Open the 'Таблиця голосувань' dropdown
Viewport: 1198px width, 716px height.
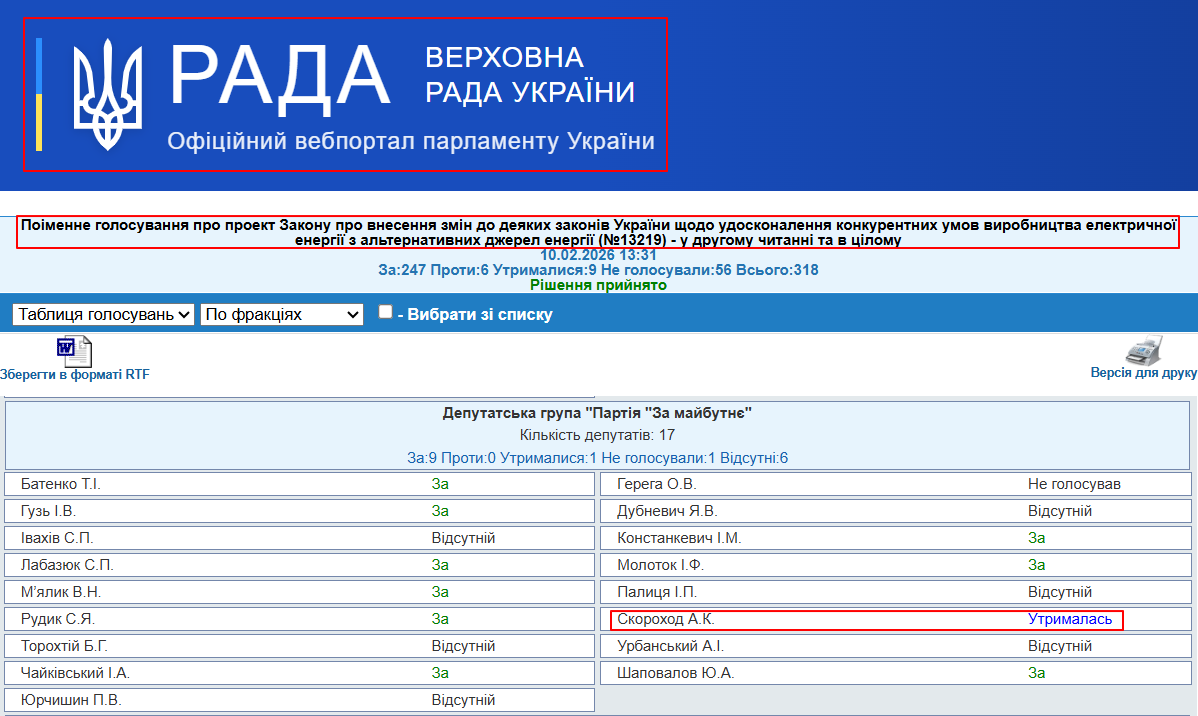(103, 314)
